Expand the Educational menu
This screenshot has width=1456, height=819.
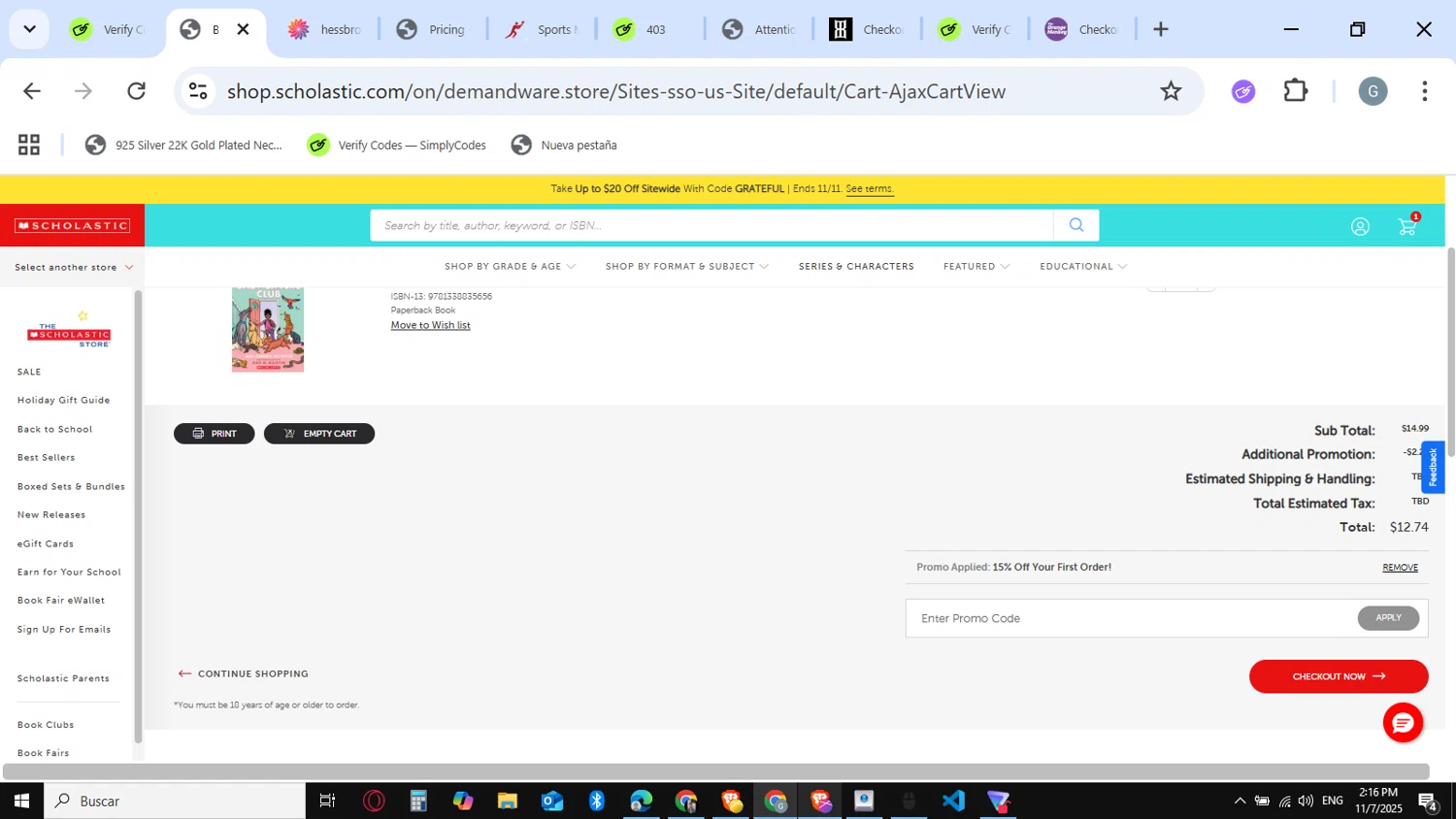click(x=1083, y=266)
